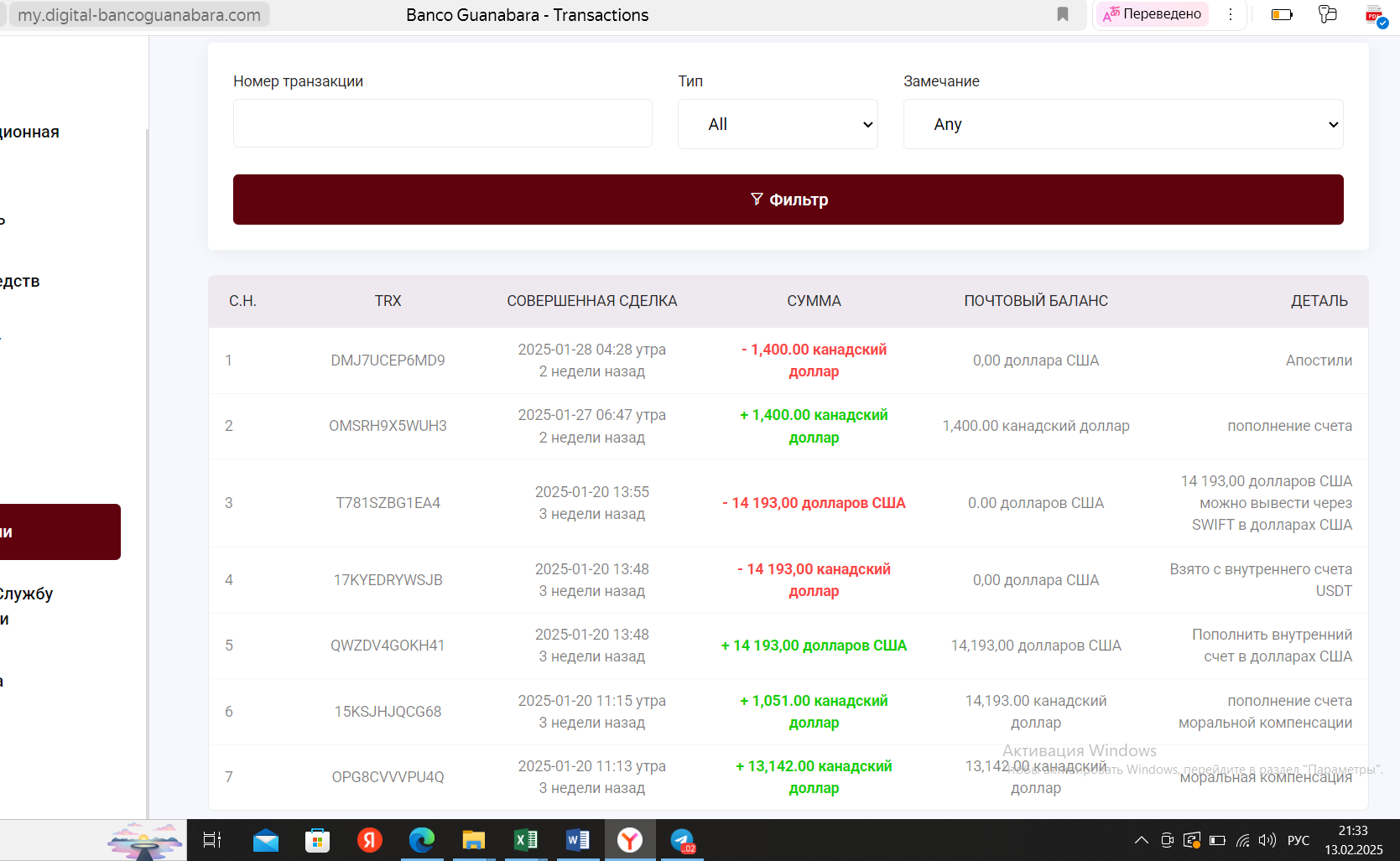
Task: Click the bookmark icon in address bar
Action: (x=1063, y=14)
